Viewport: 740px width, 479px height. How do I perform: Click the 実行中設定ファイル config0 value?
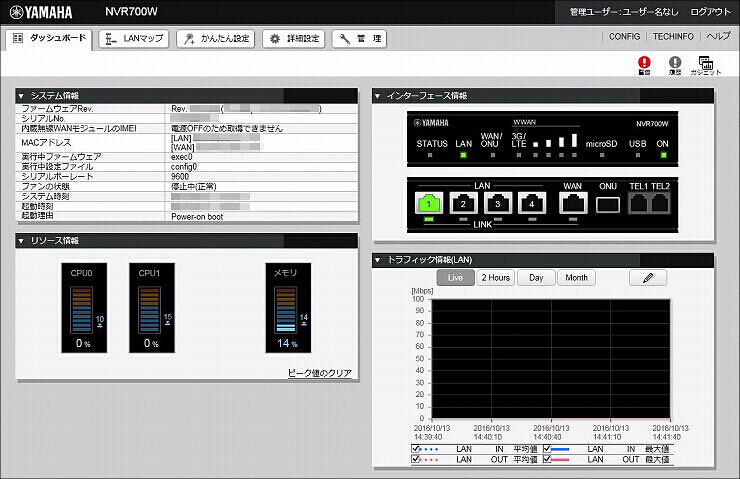(184, 167)
